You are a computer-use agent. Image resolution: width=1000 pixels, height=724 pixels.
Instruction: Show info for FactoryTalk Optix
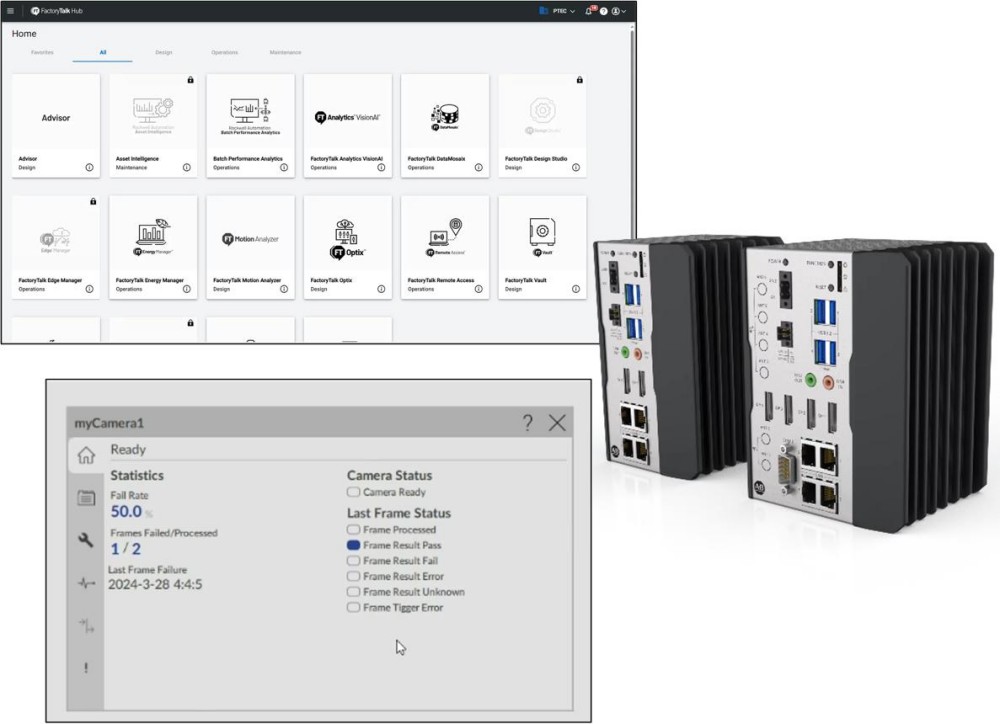tap(381, 289)
